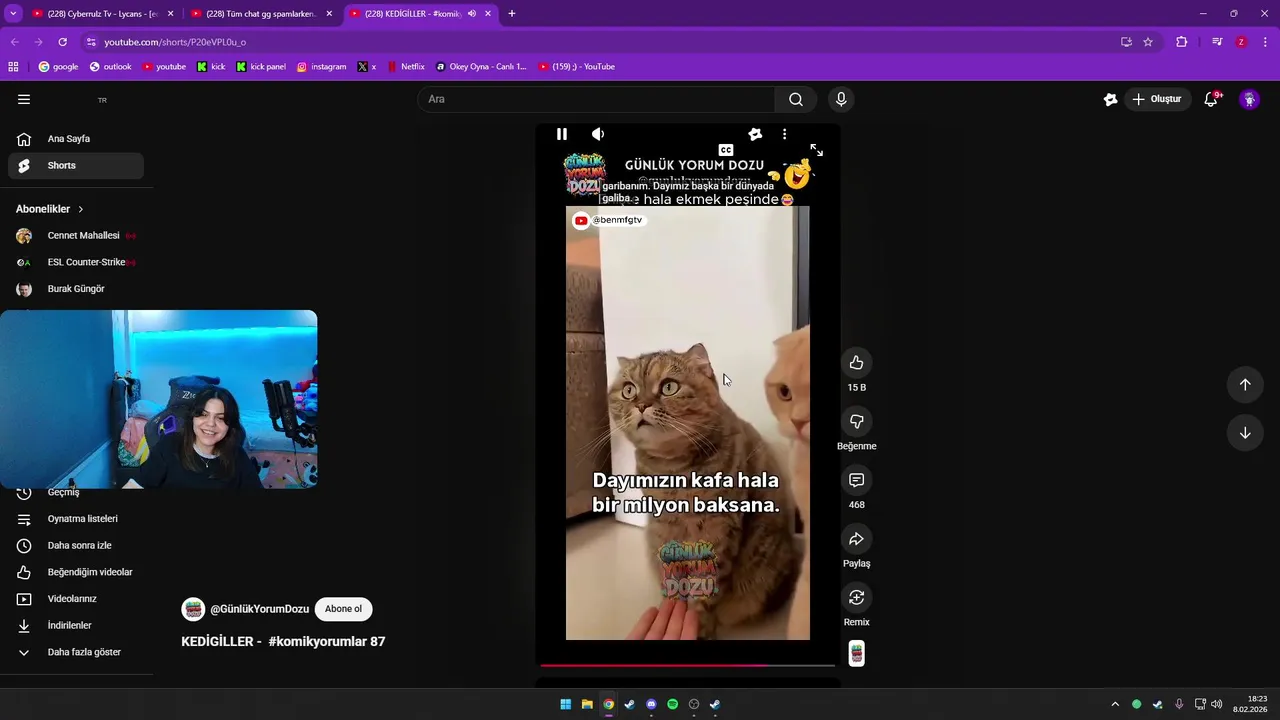Image resolution: width=1280 pixels, height=720 pixels.
Task: Open YouTube notifications bell
Action: (1211, 99)
